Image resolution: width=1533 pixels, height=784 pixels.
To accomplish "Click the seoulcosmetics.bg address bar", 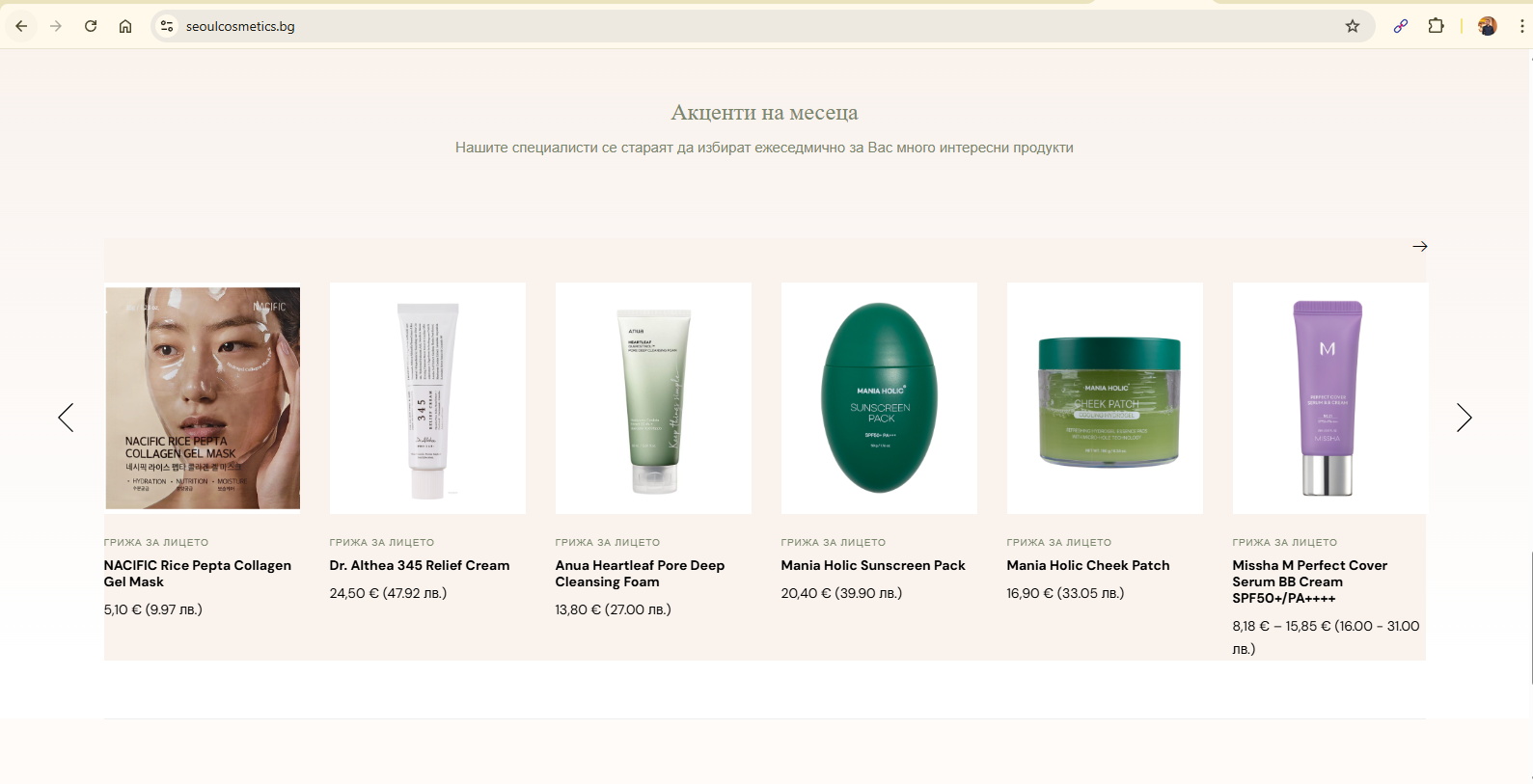I will (x=762, y=26).
